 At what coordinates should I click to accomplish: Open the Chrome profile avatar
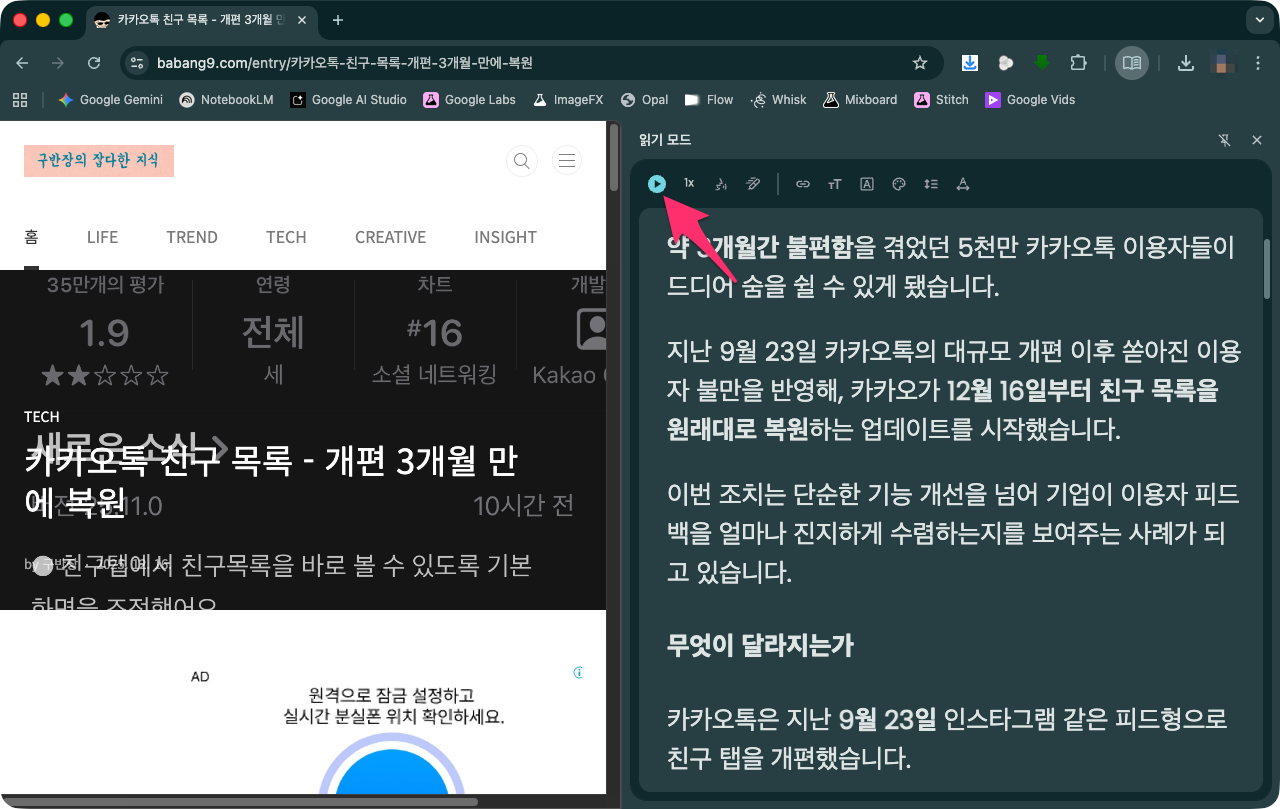click(x=1222, y=63)
